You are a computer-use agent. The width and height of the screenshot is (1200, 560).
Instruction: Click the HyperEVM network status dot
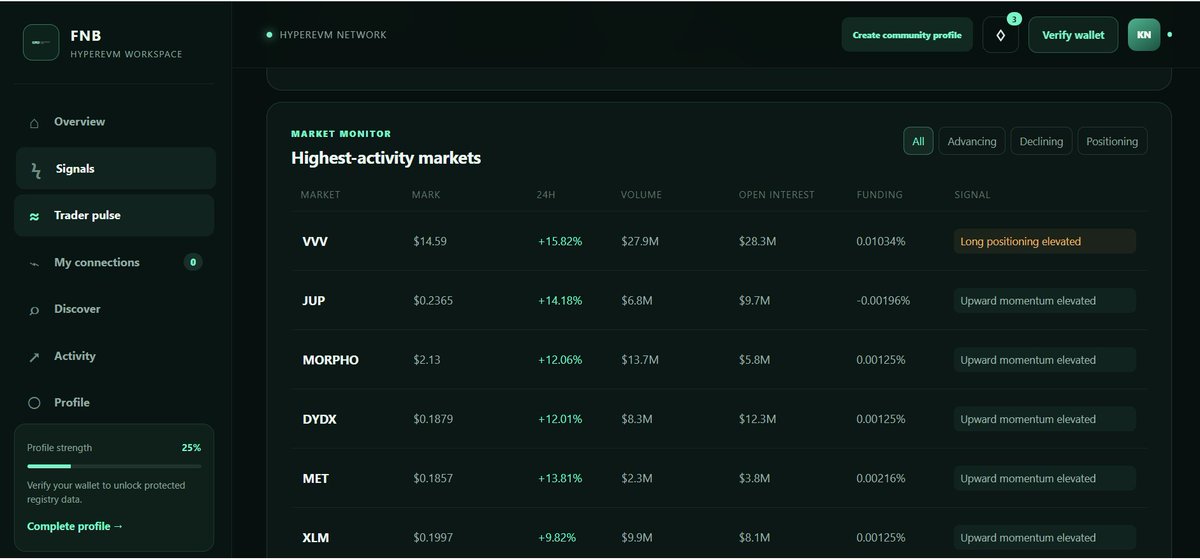click(269, 35)
